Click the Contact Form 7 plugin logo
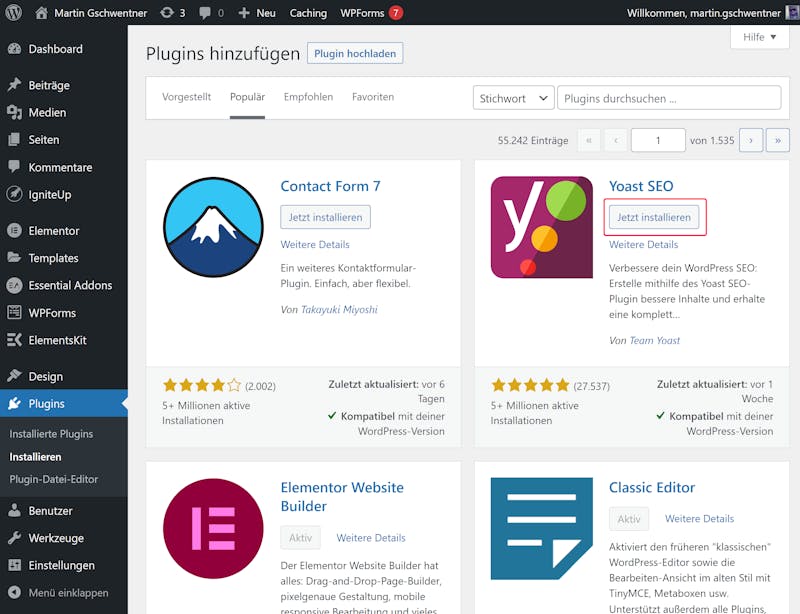 213,227
